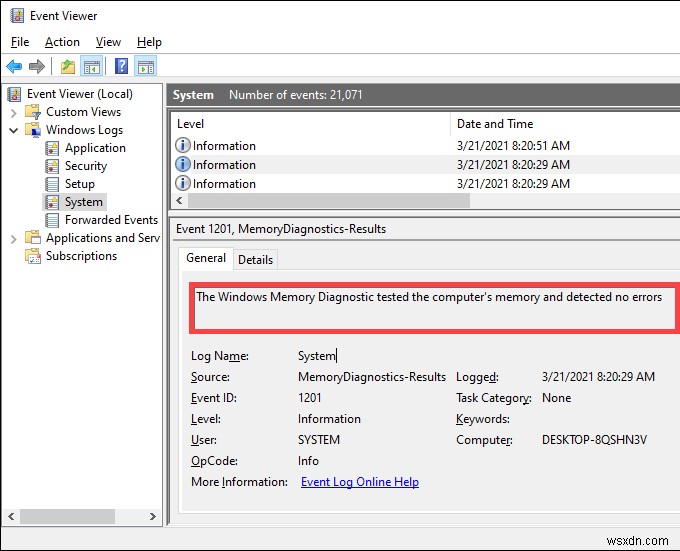Click the Computer value DESKTOP-8QSHN3V

click(x=595, y=440)
